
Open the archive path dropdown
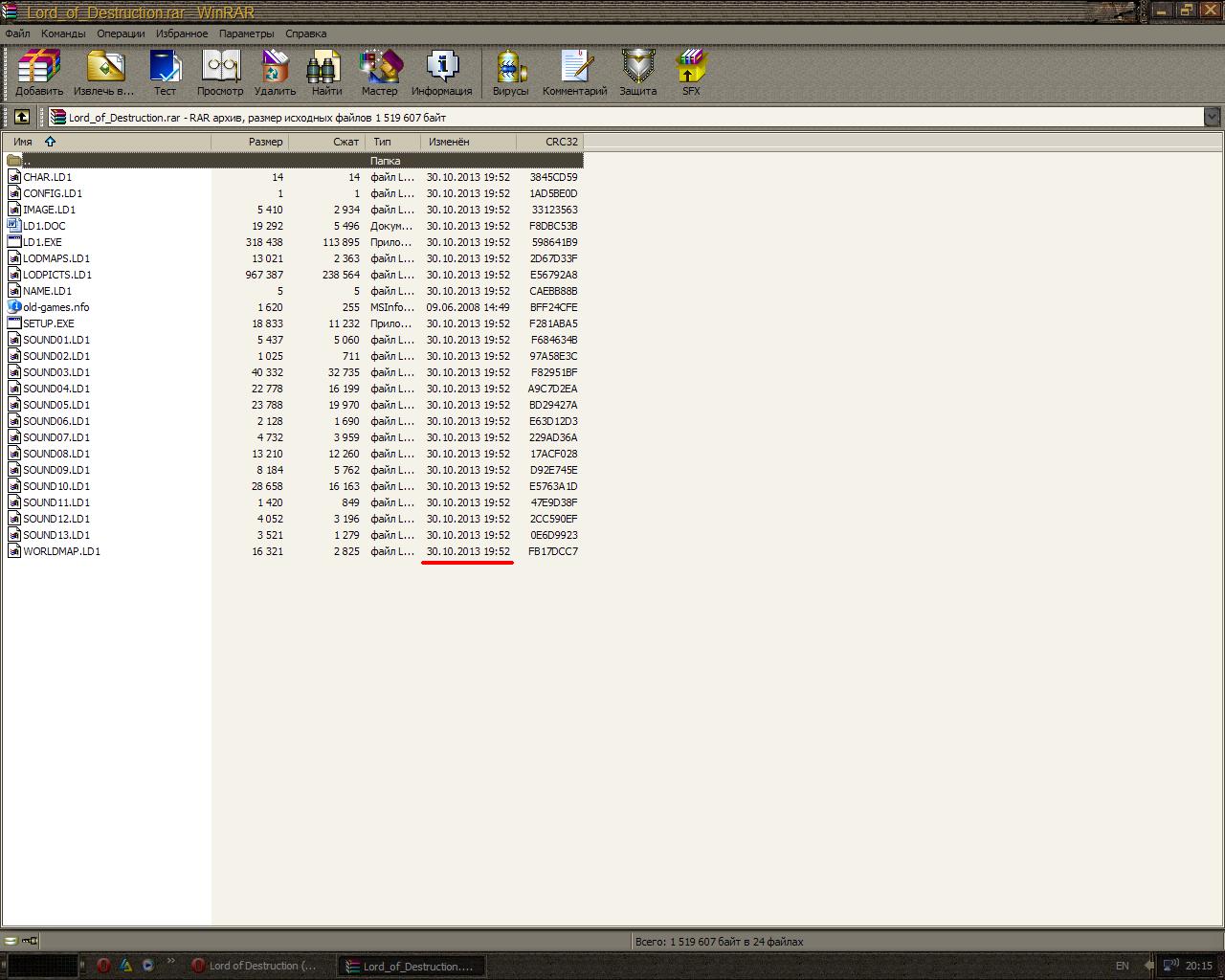tap(1212, 117)
